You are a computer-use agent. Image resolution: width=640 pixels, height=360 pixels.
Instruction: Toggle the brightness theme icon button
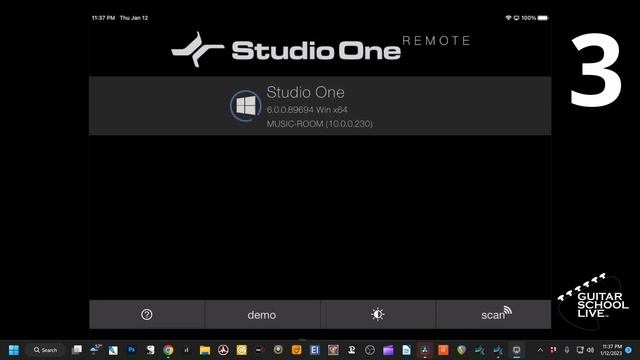(x=378, y=314)
